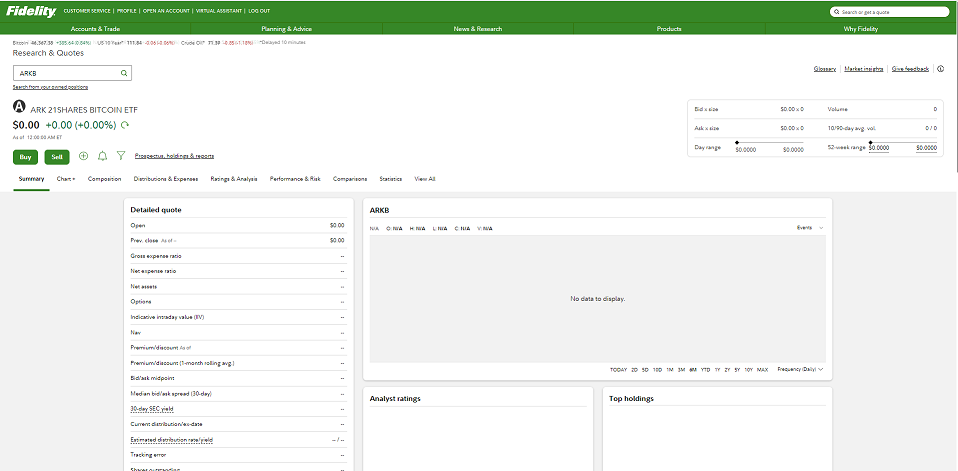This screenshot has height=471, width=958.
Task: Open the Products menu
Action: tap(669, 29)
